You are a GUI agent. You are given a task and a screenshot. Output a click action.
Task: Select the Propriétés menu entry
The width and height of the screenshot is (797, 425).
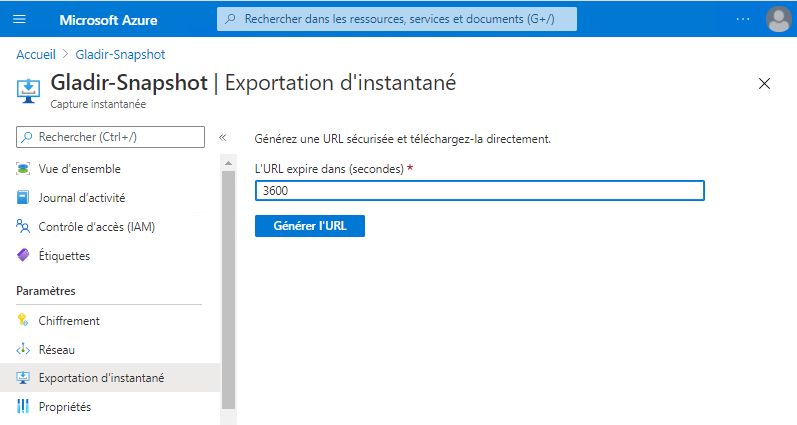(65, 407)
